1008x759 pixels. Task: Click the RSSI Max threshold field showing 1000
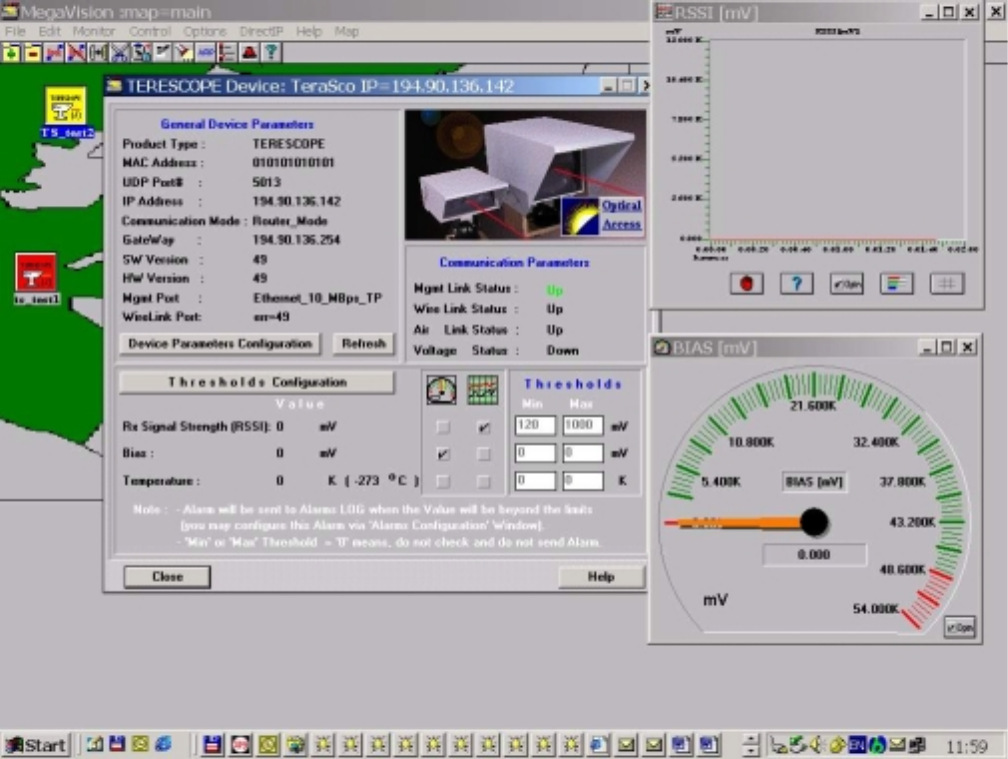coord(583,425)
